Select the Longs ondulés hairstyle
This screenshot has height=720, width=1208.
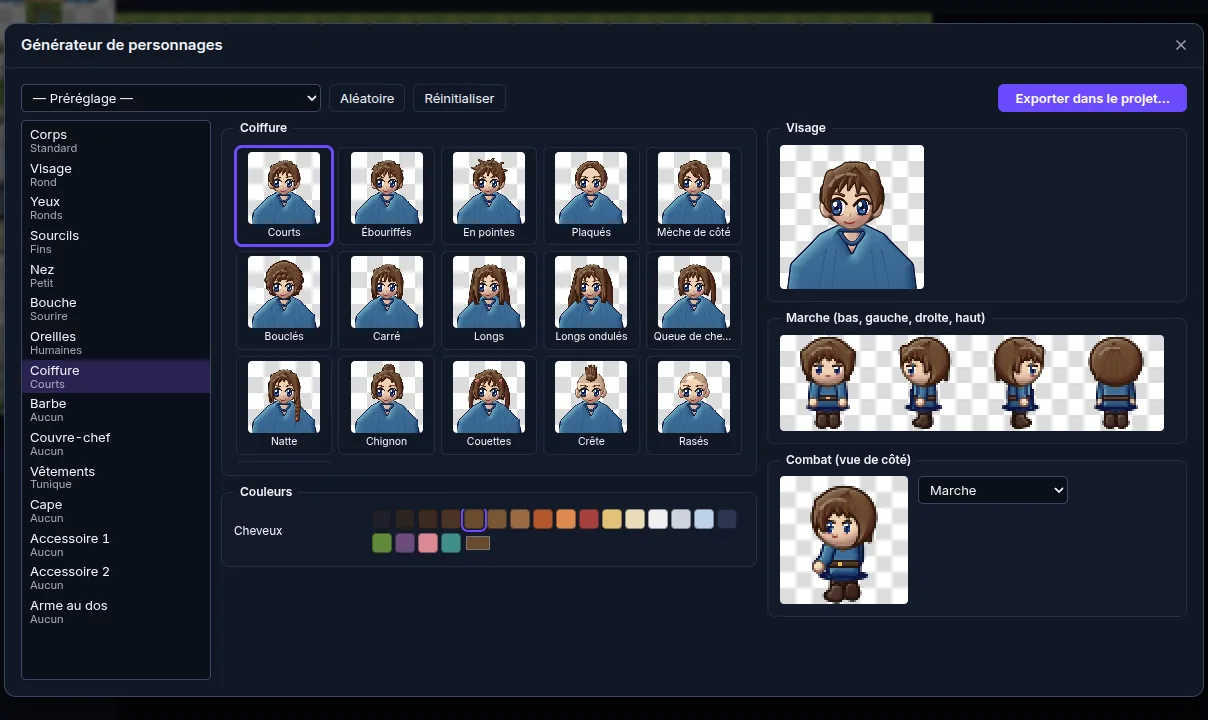tap(591, 300)
